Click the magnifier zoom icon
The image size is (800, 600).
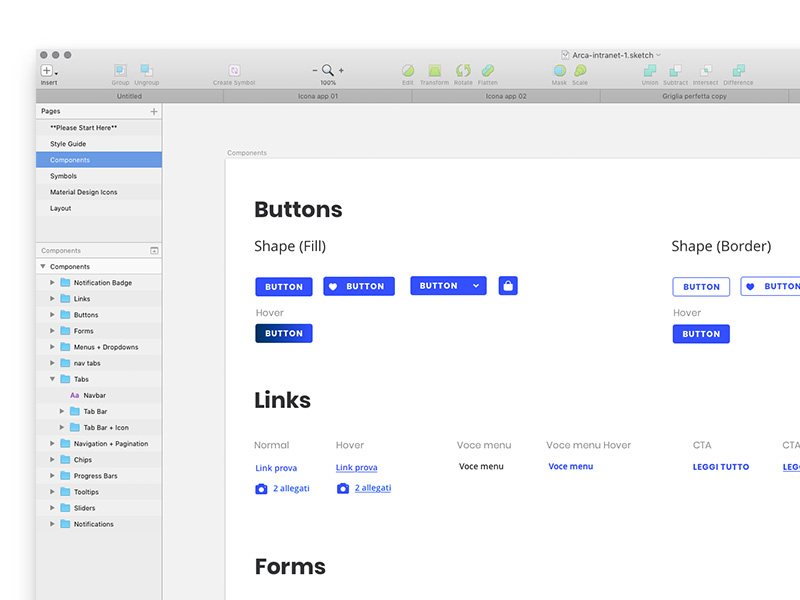point(328,70)
